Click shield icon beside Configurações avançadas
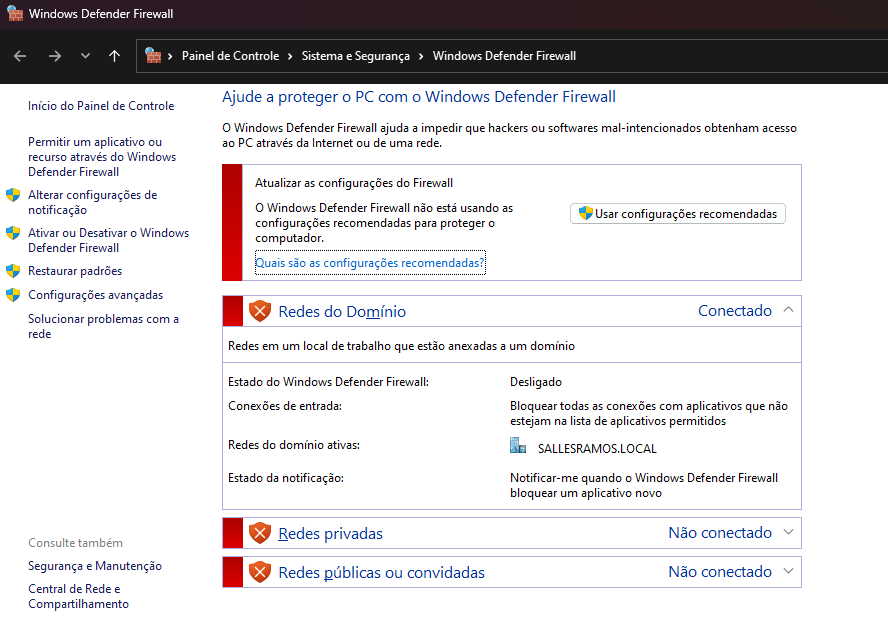The height and width of the screenshot is (627, 888). 13,295
